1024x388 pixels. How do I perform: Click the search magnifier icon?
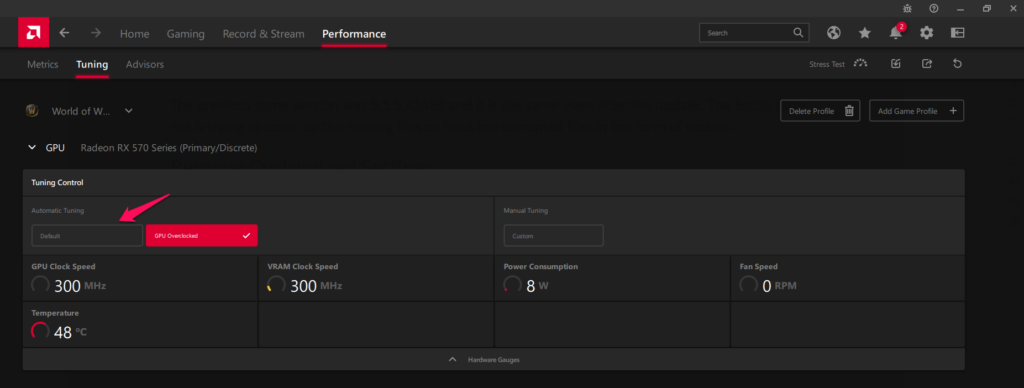click(798, 33)
